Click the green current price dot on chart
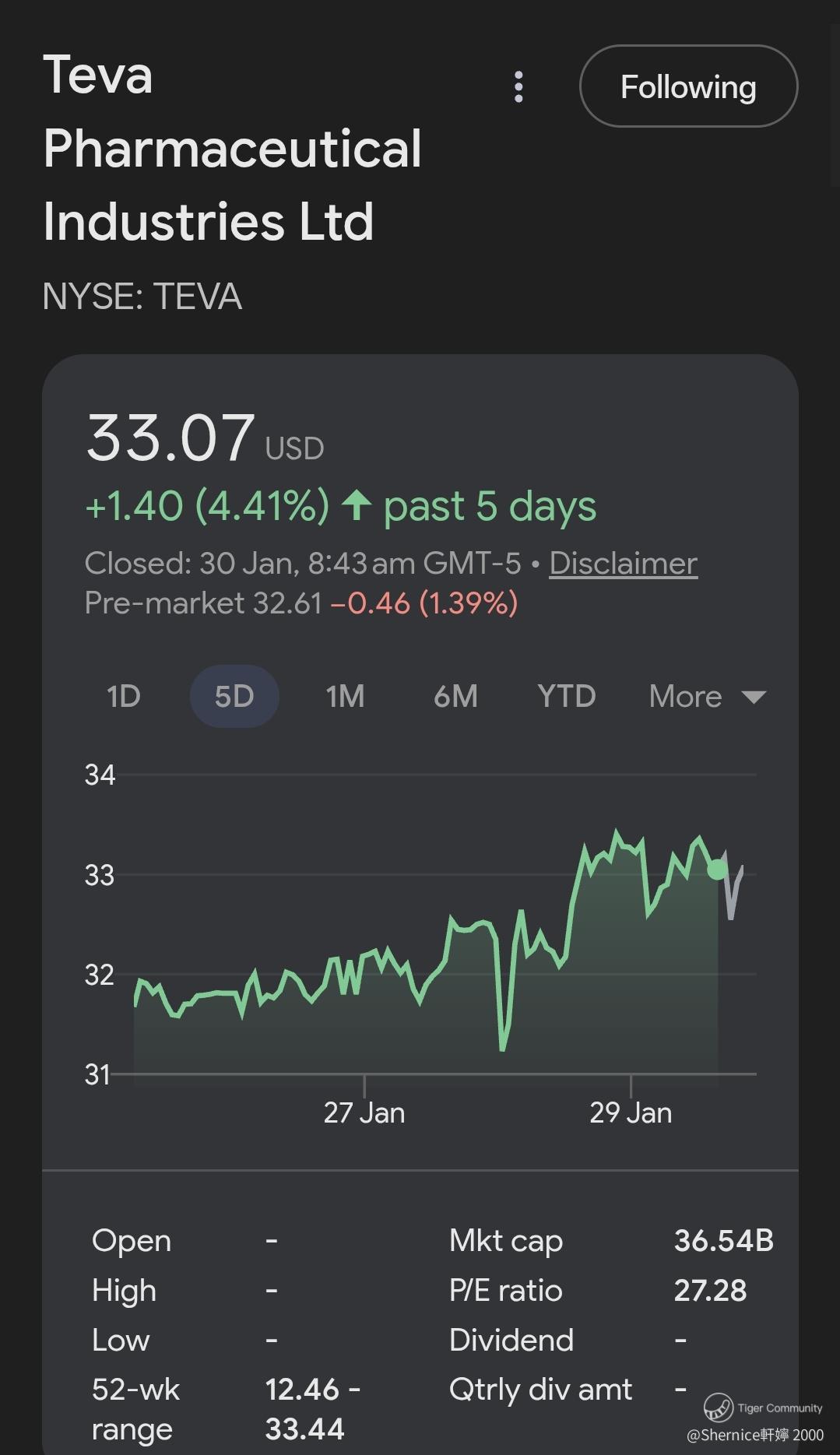 coord(717,869)
